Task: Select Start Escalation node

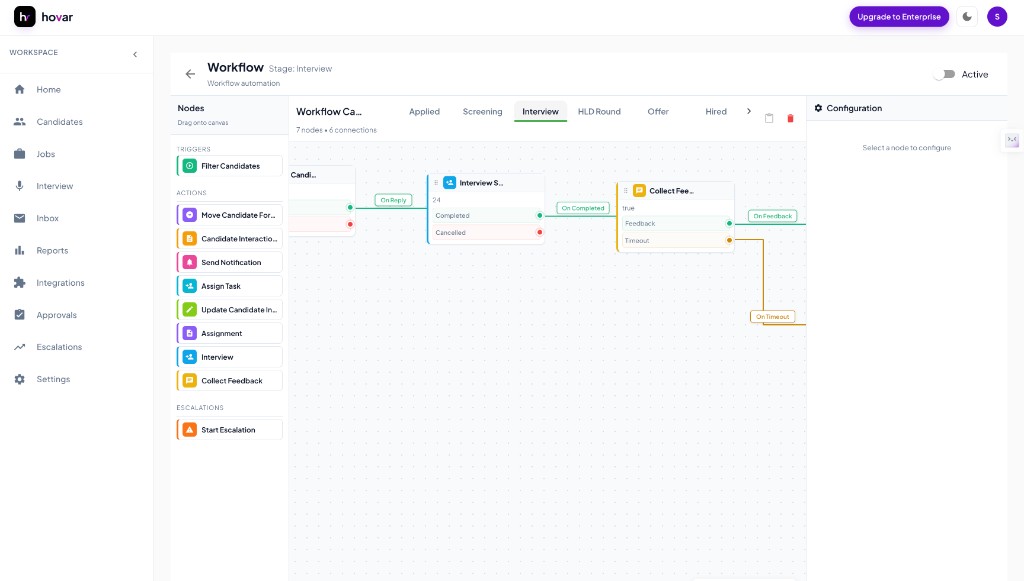Action: point(229,430)
